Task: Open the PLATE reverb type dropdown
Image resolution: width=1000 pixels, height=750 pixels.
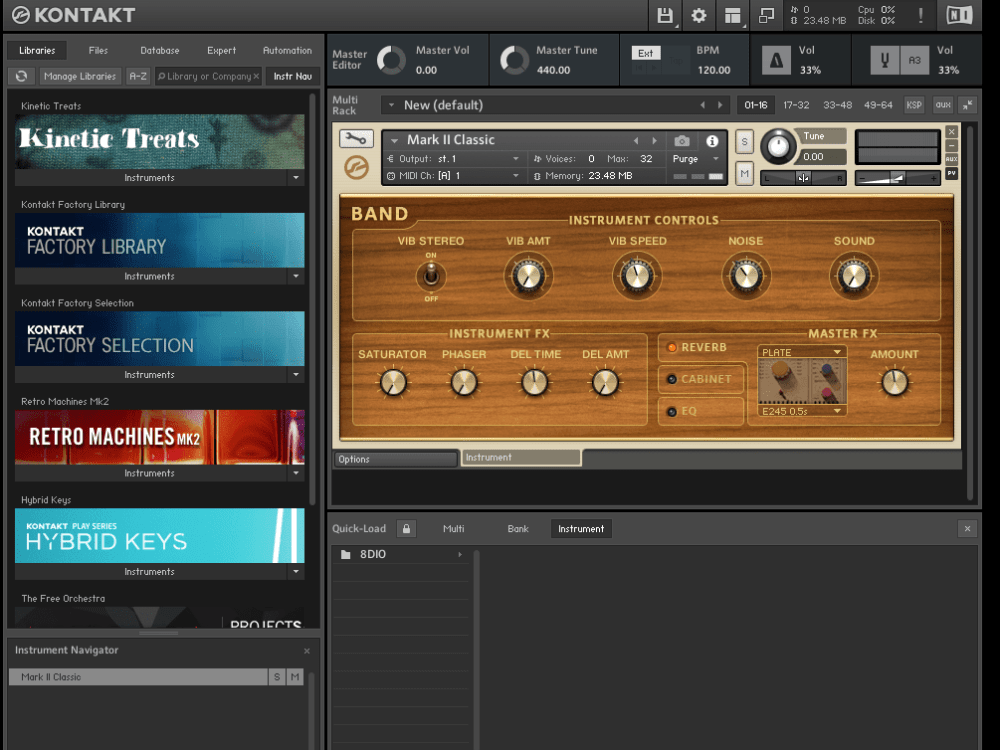Action: point(837,352)
